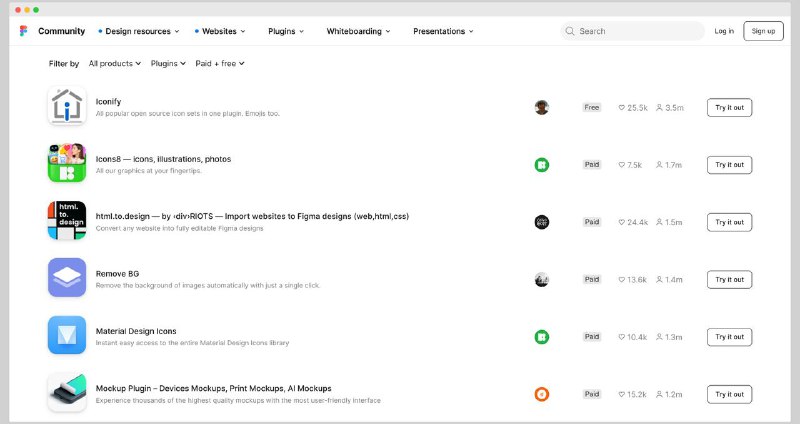This screenshot has width=800, height=424.
Task: Like Mockup Plugin via the heart icon
Action: coord(621,394)
